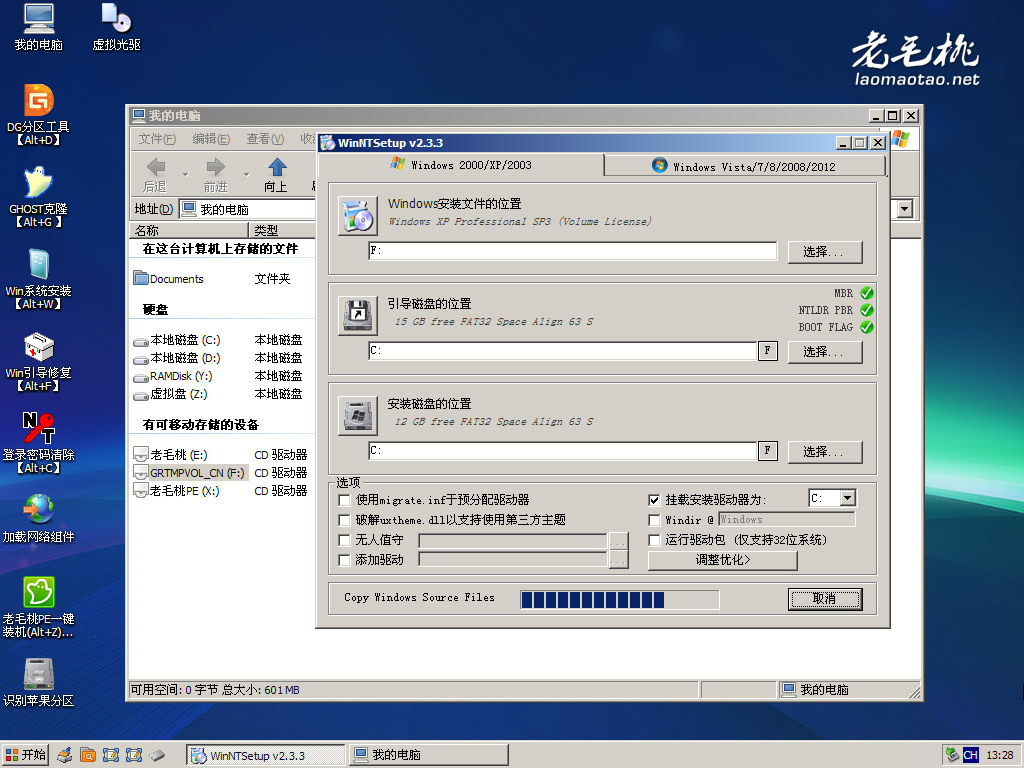Image resolution: width=1024 pixels, height=768 pixels.
Task: Toggle the 添加驱动 checkbox
Action: tap(344, 560)
